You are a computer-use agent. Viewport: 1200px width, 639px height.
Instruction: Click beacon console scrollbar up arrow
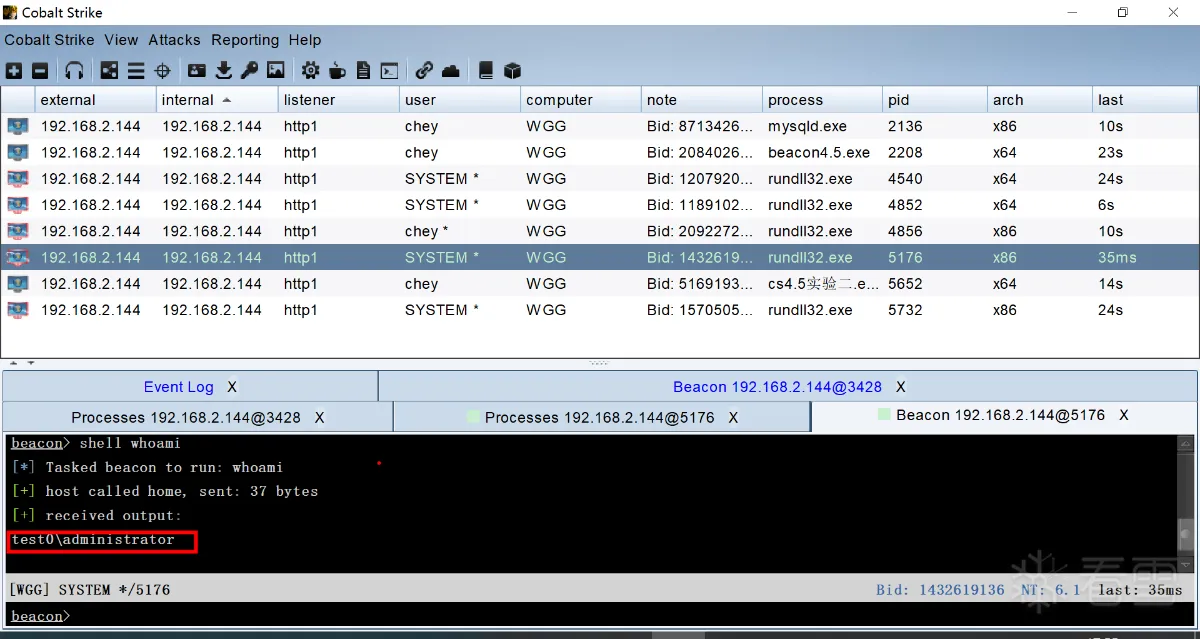pyautogui.click(x=1186, y=443)
